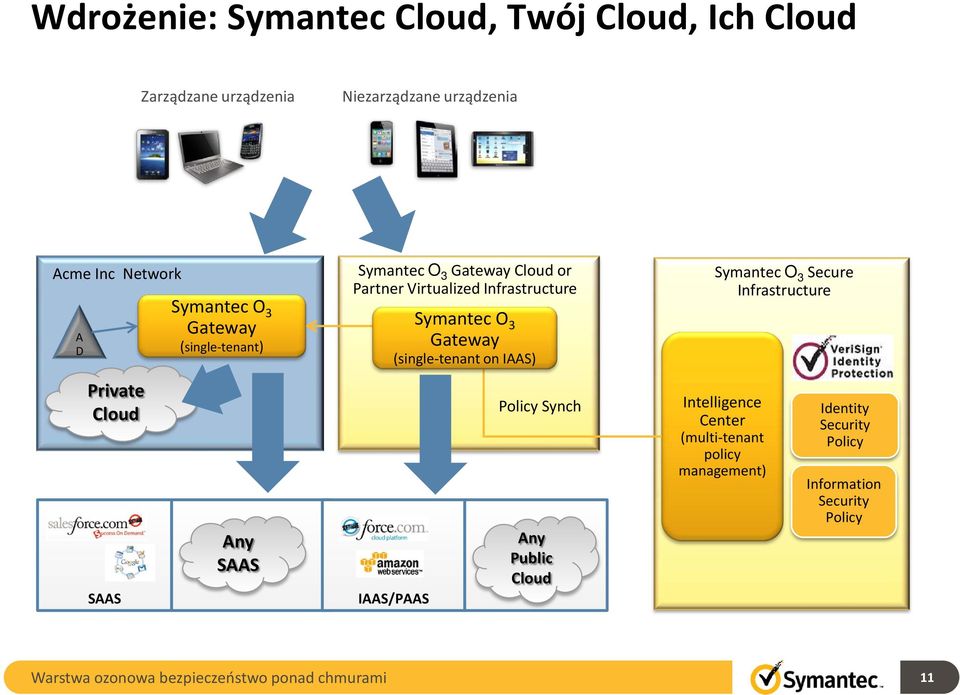Click the Google apps logo in SAAS box
This screenshot has height=695, width=960.
(x=130, y=562)
